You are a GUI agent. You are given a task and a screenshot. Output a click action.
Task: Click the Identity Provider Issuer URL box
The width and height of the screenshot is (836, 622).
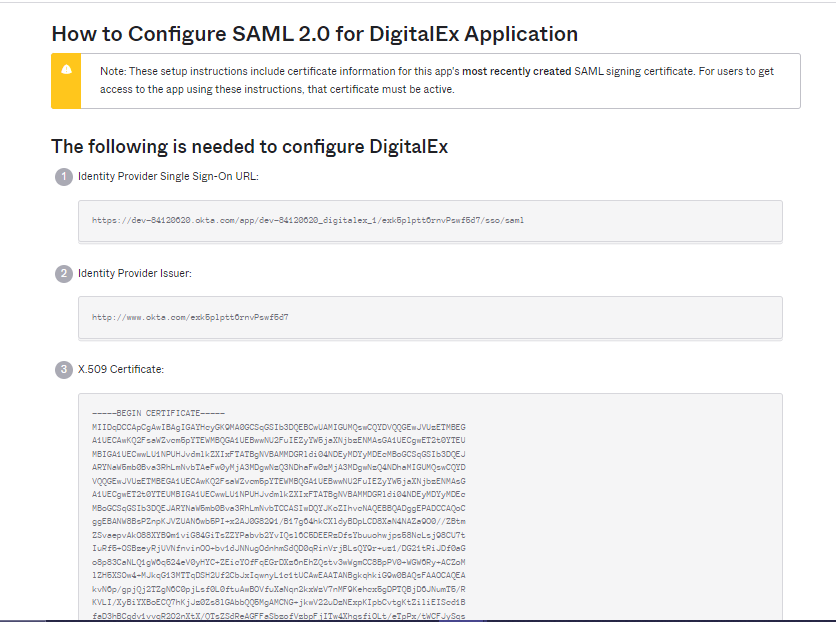pos(430,317)
